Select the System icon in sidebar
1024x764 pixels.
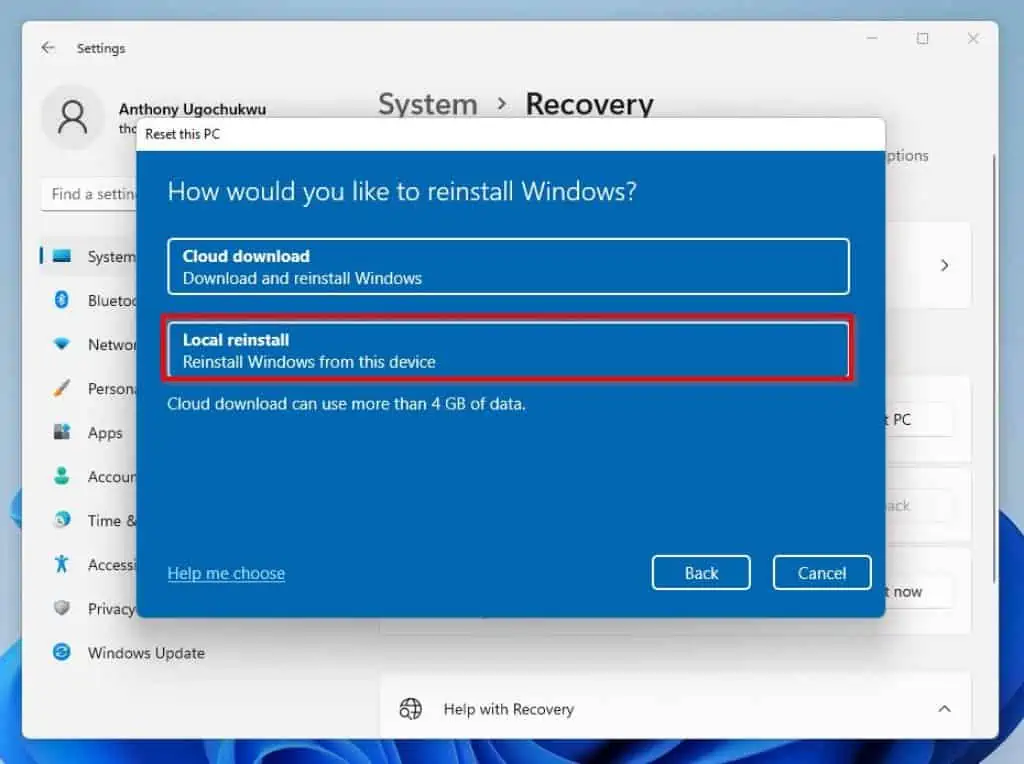click(x=63, y=256)
